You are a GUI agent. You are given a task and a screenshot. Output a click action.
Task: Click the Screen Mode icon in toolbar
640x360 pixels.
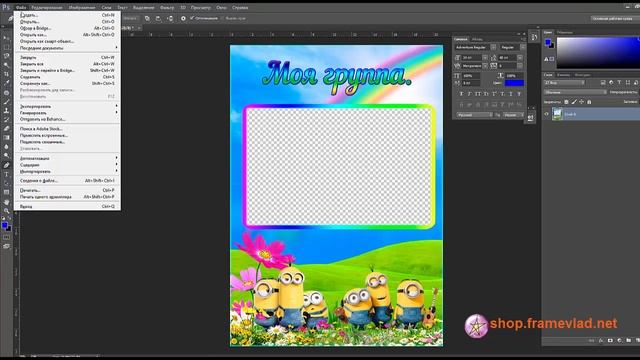click(6, 246)
